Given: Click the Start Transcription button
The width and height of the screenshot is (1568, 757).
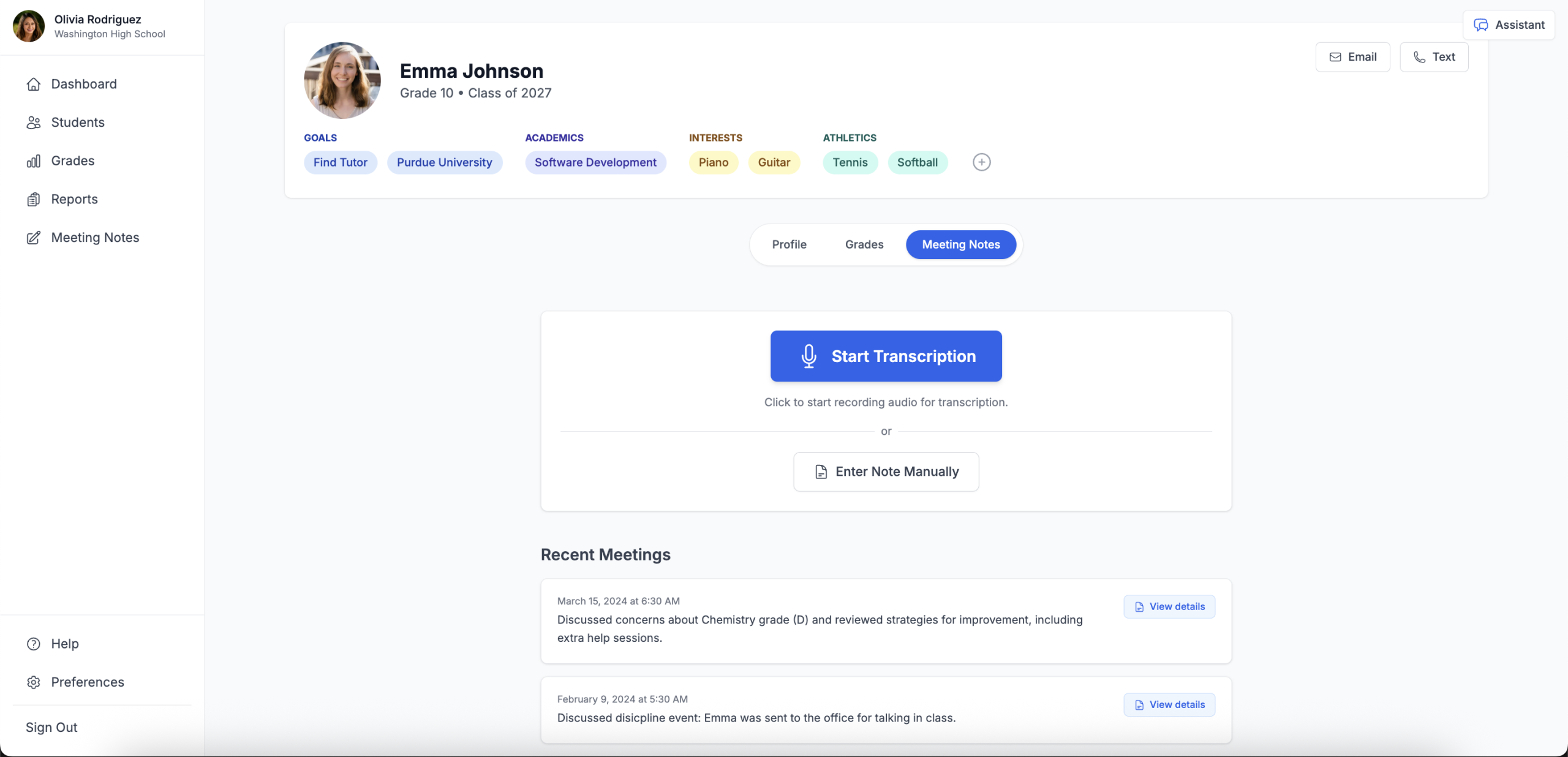Looking at the screenshot, I should click(x=886, y=356).
